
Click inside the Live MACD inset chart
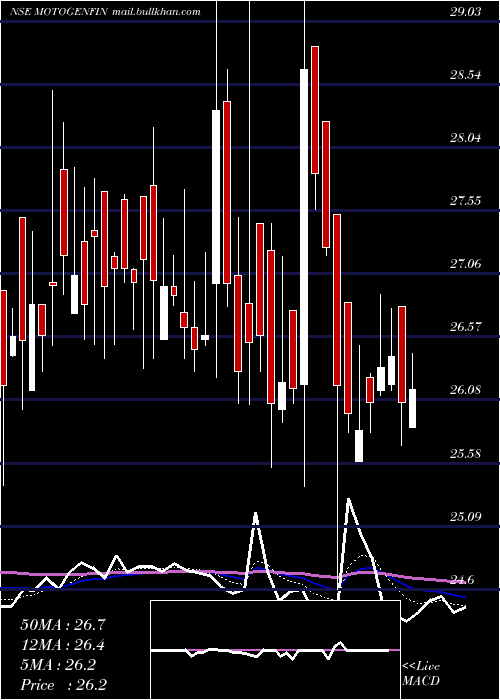(275, 650)
